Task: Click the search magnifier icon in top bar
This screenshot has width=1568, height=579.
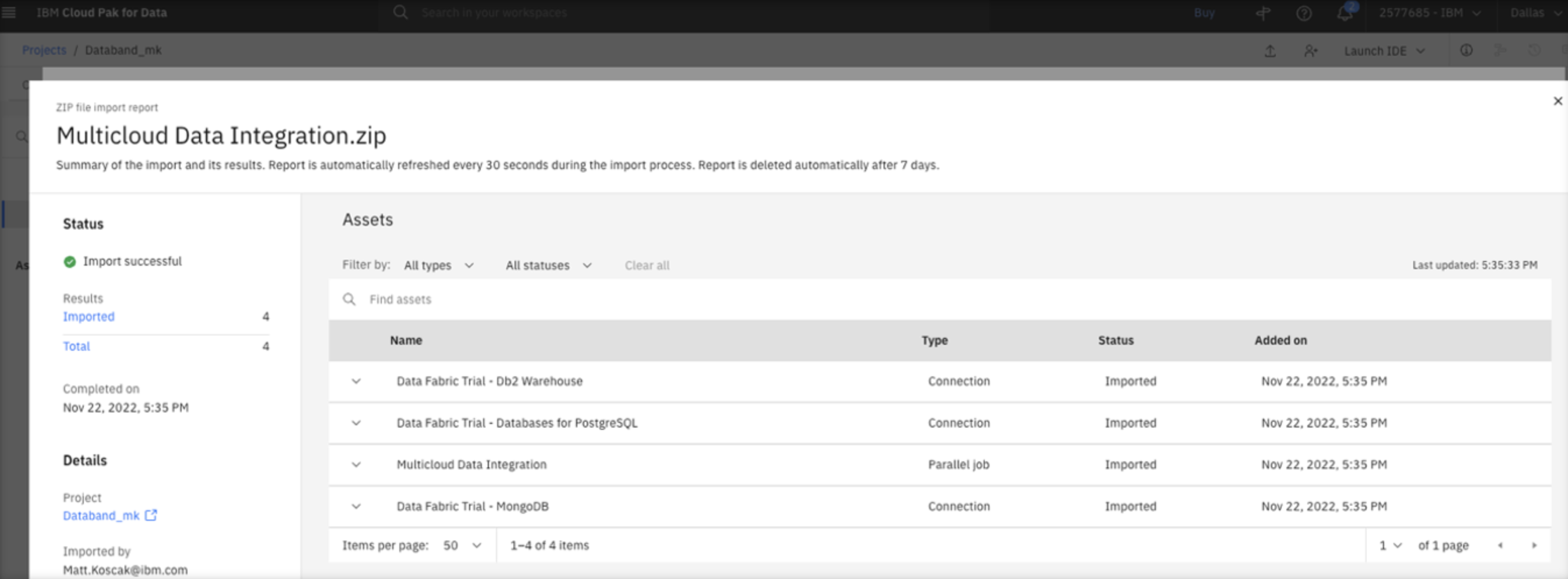Action: [400, 12]
